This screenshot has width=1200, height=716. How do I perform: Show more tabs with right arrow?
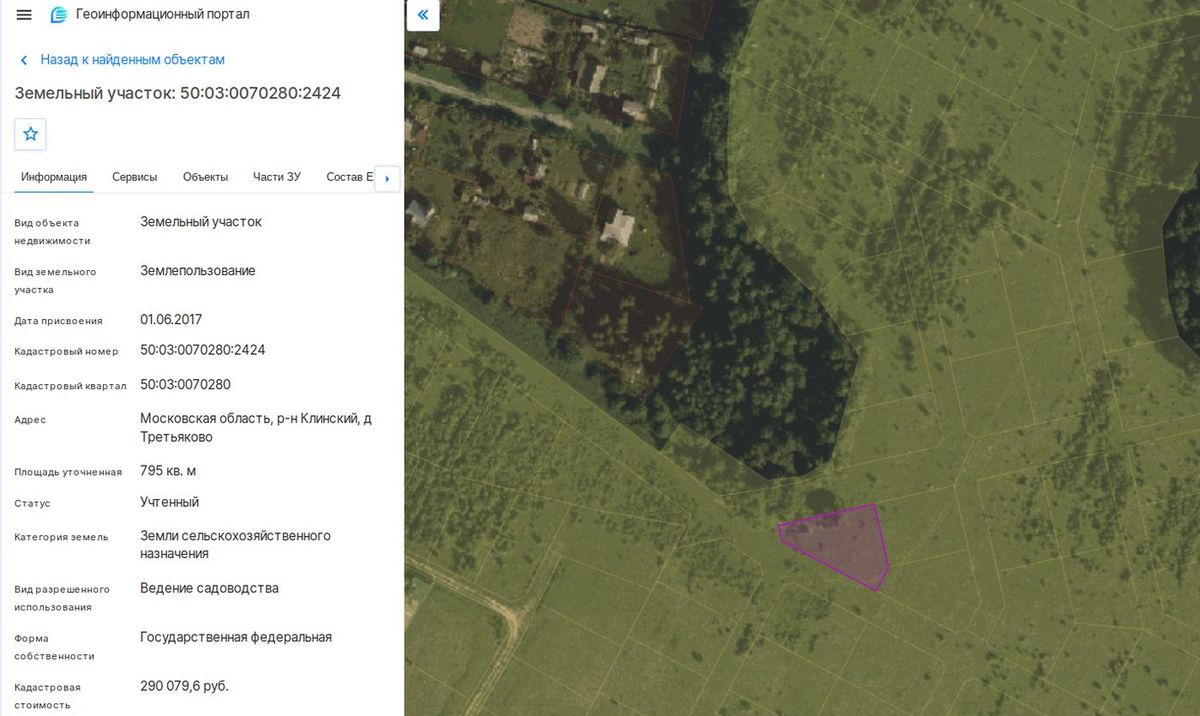tap(387, 178)
